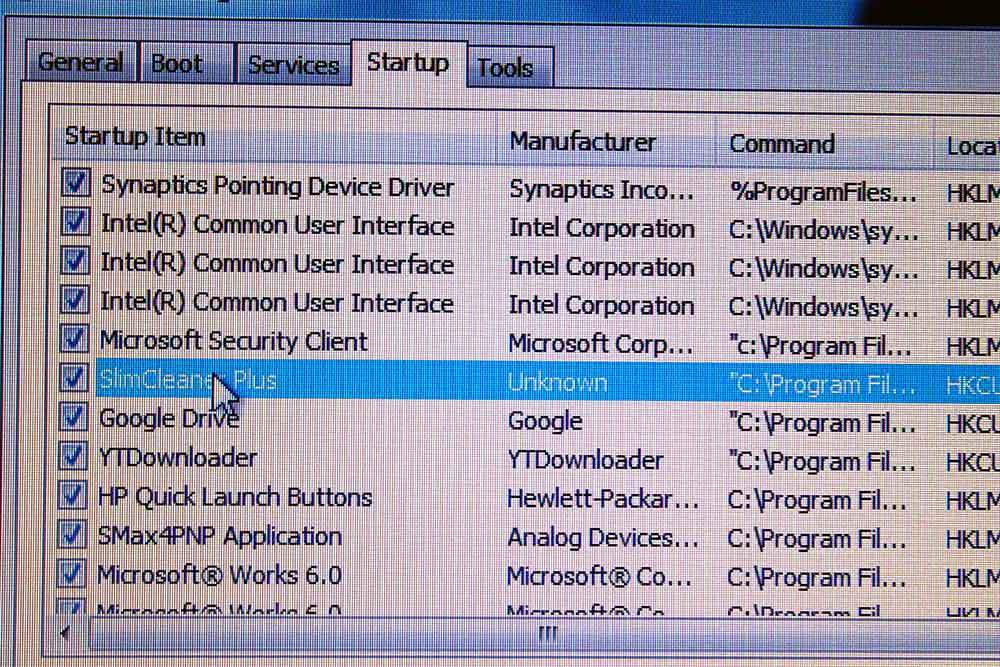Untick the SlimCleaner Plus checkbox
Viewport: 1000px width, 667px height.
coord(73,377)
